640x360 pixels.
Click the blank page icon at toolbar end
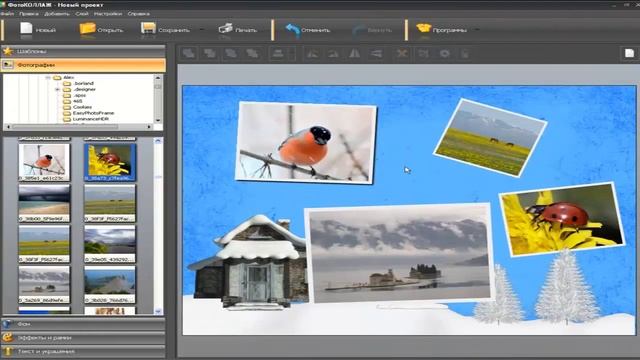click(x=629, y=53)
